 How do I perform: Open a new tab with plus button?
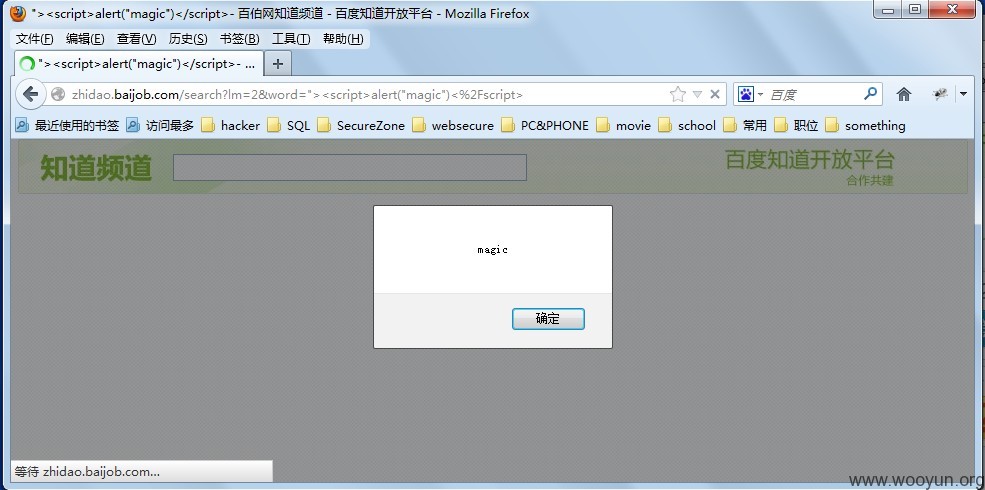coord(278,63)
